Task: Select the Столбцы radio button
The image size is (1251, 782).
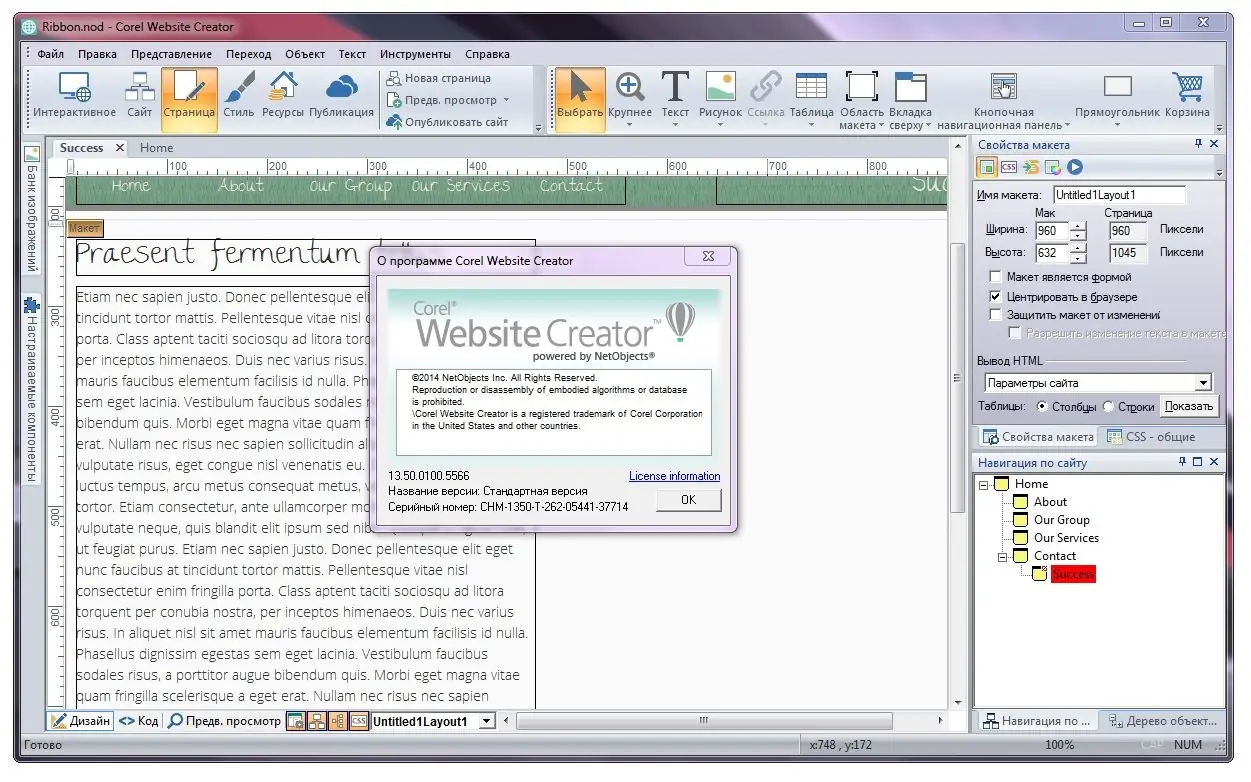Action: pos(1043,406)
